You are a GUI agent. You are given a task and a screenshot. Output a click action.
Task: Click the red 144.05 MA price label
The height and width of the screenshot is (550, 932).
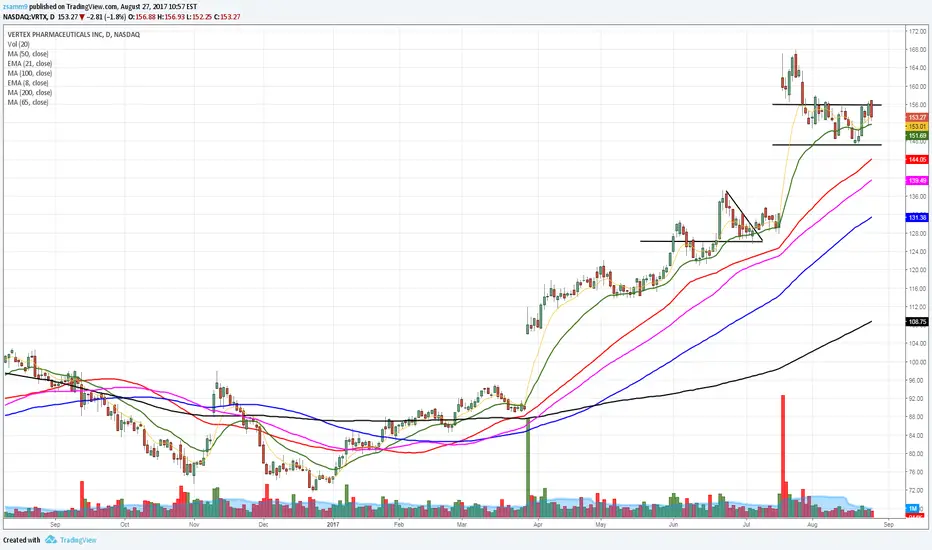pyautogui.click(x=917, y=159)
